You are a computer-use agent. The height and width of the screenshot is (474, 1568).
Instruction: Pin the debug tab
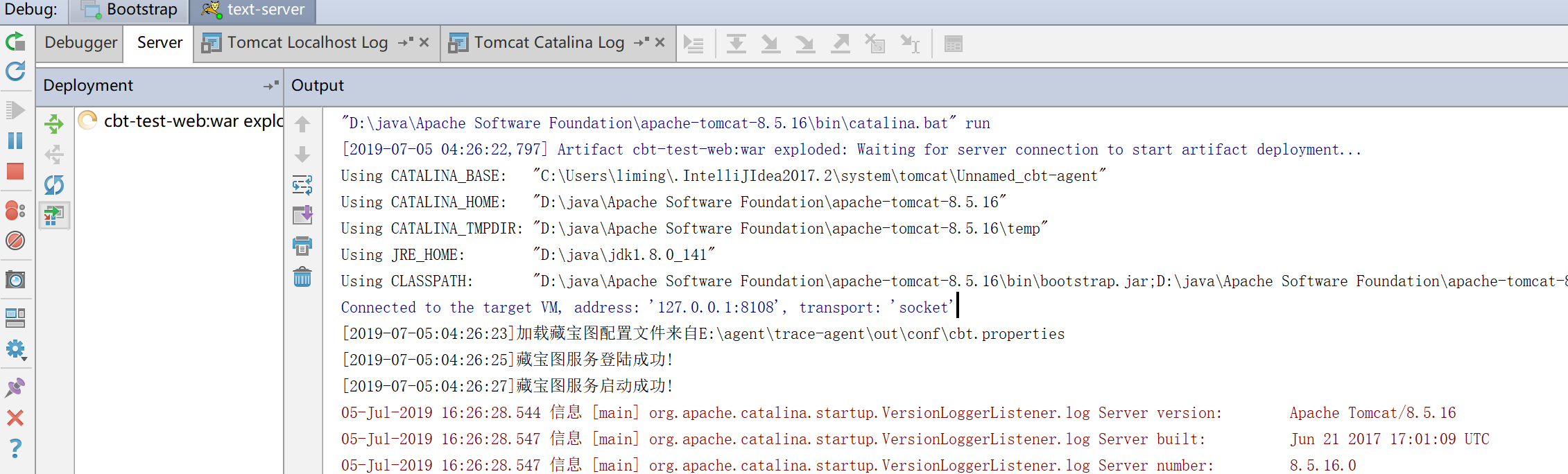(15, 387)
